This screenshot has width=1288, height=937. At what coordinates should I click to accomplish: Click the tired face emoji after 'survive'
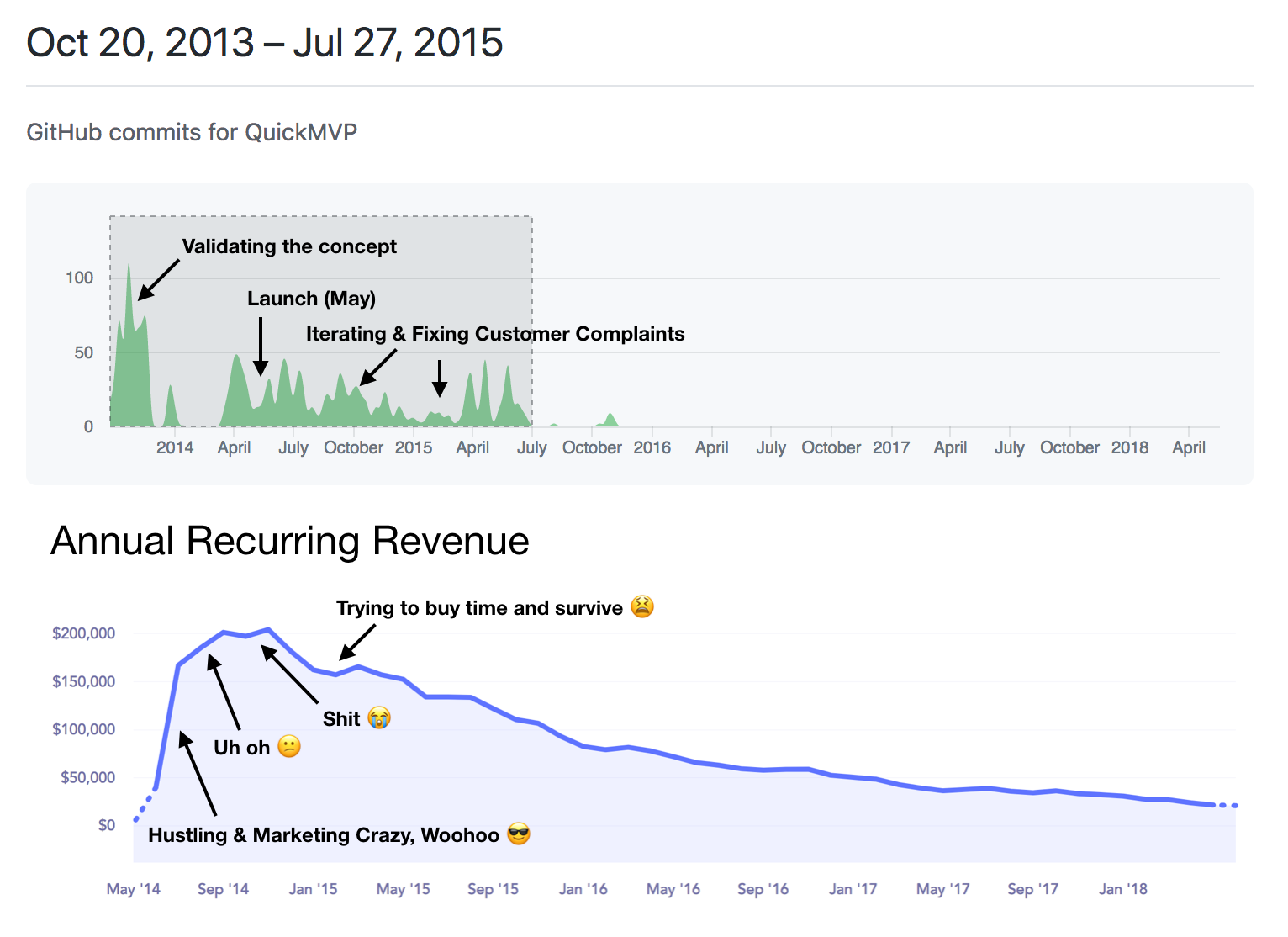(642, 606)
